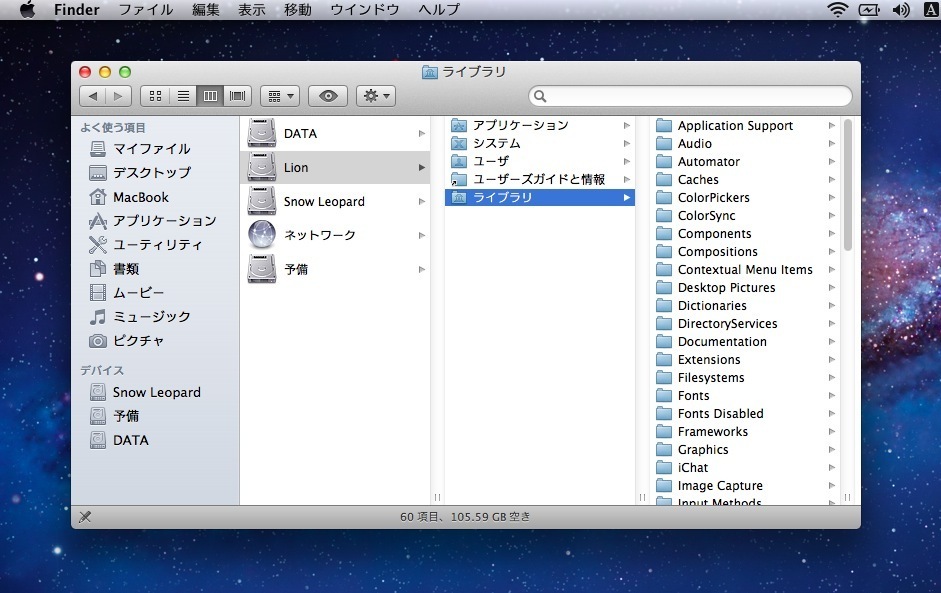Select the Utilities sidebar item

157,245
